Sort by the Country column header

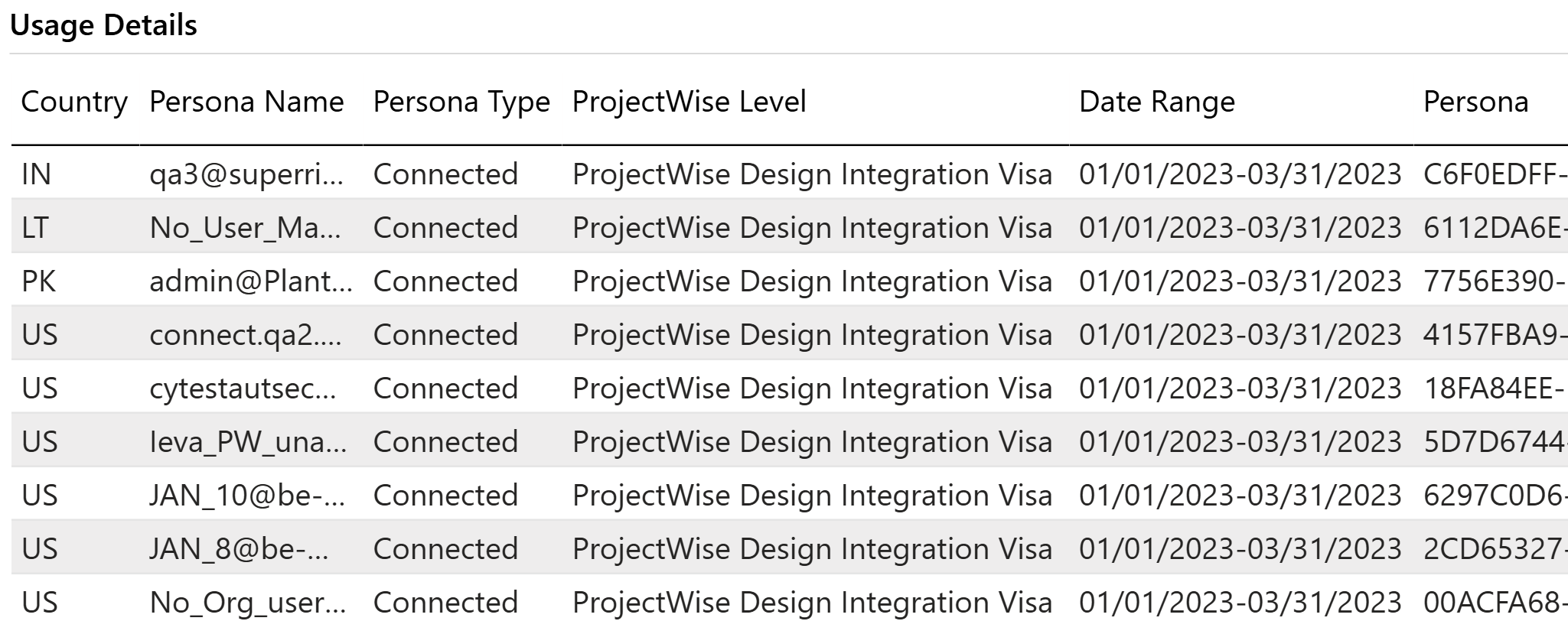[x=74, y=102]
